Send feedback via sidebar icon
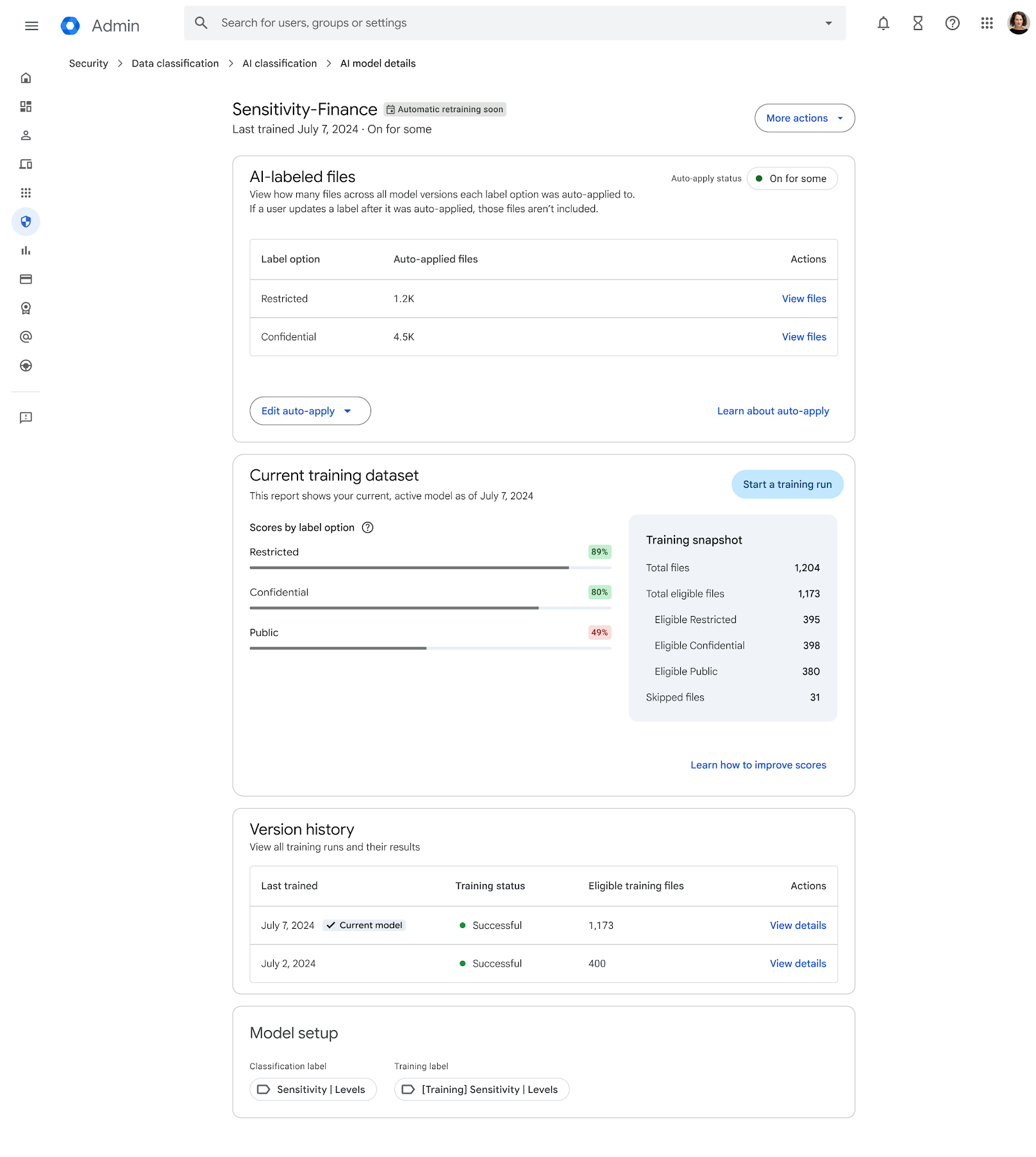The image size is (1036, 1157). click(26, 418)
